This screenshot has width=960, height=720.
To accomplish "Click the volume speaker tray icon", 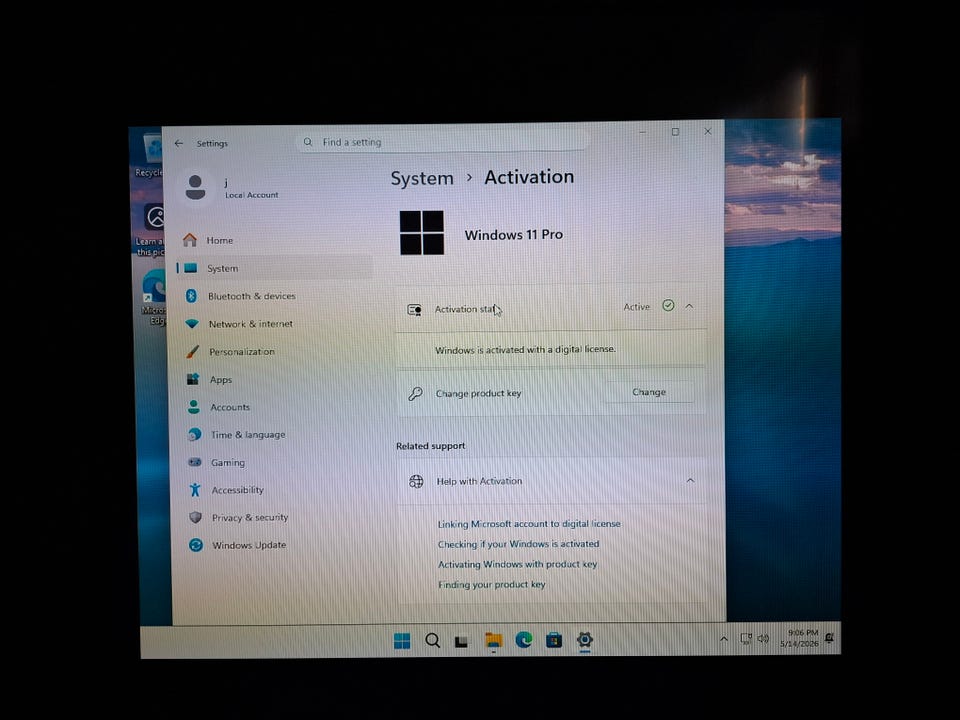I will pyautogui.click(x=763, y=639).
